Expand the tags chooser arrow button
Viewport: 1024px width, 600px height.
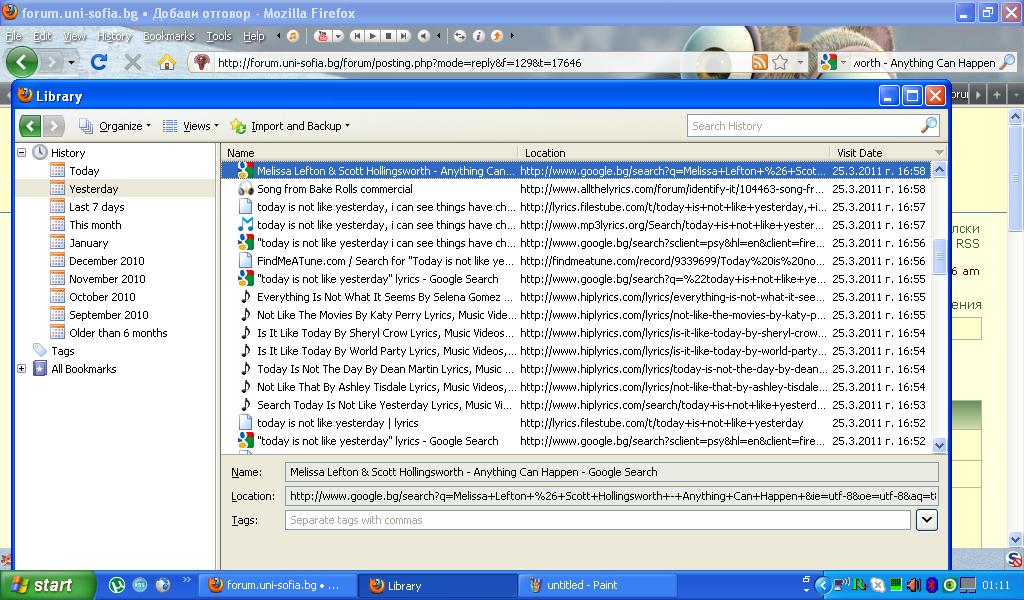926,520
